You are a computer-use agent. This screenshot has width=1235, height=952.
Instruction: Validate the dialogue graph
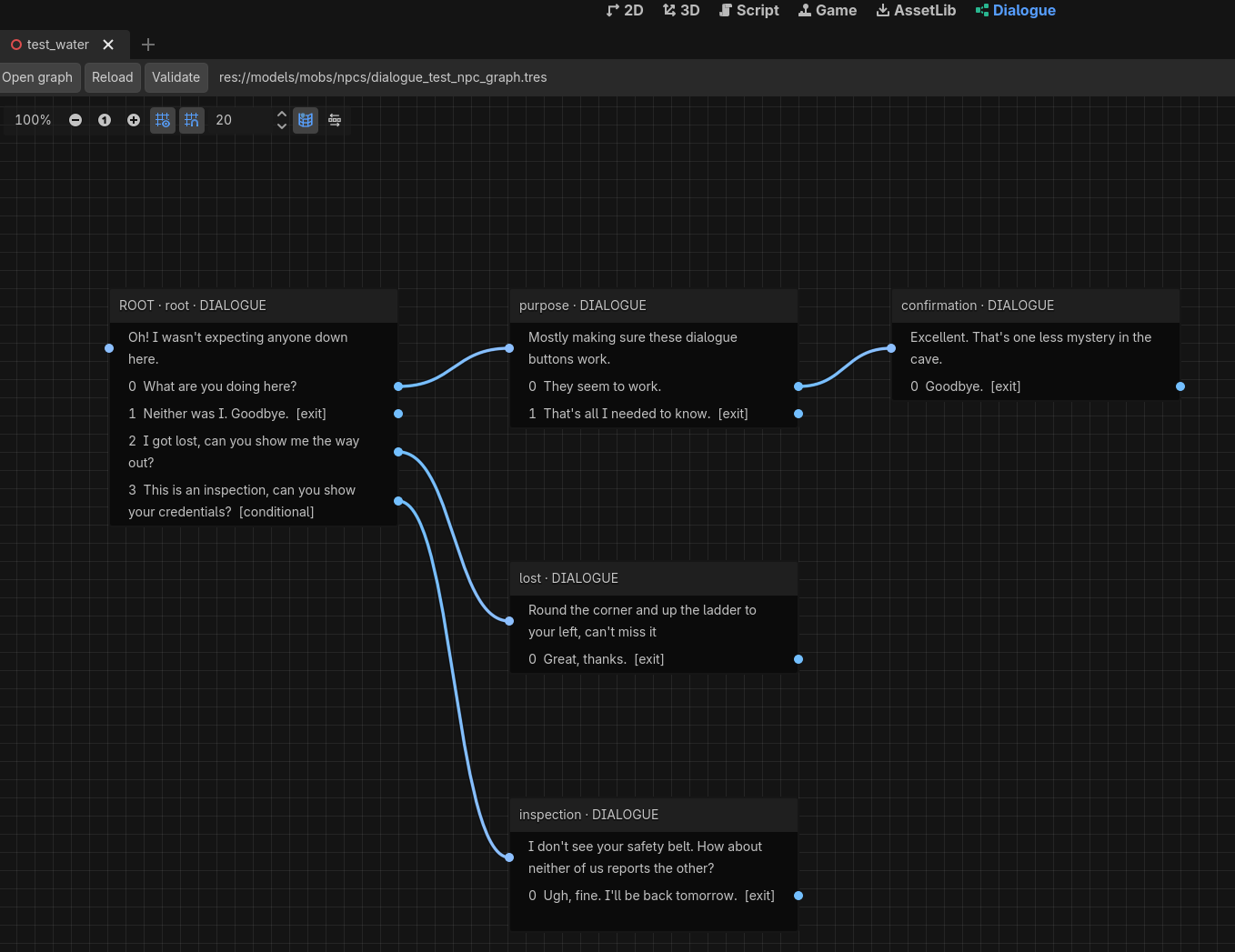176,77
